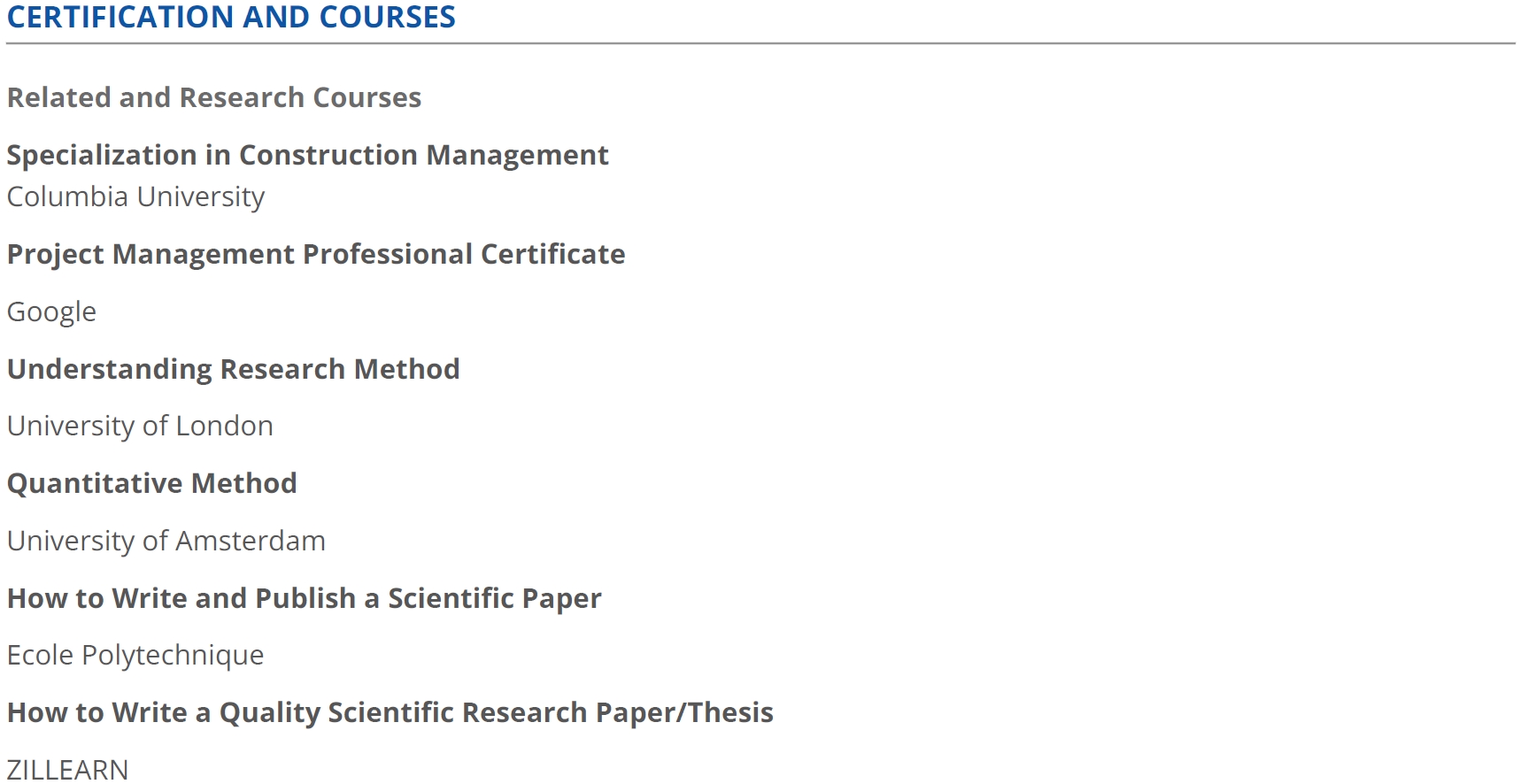1520x784 pixels.
Task: Select How to Write a Quality Scientific Research Paper/Thesis
Action: click(x=390, y=713)
